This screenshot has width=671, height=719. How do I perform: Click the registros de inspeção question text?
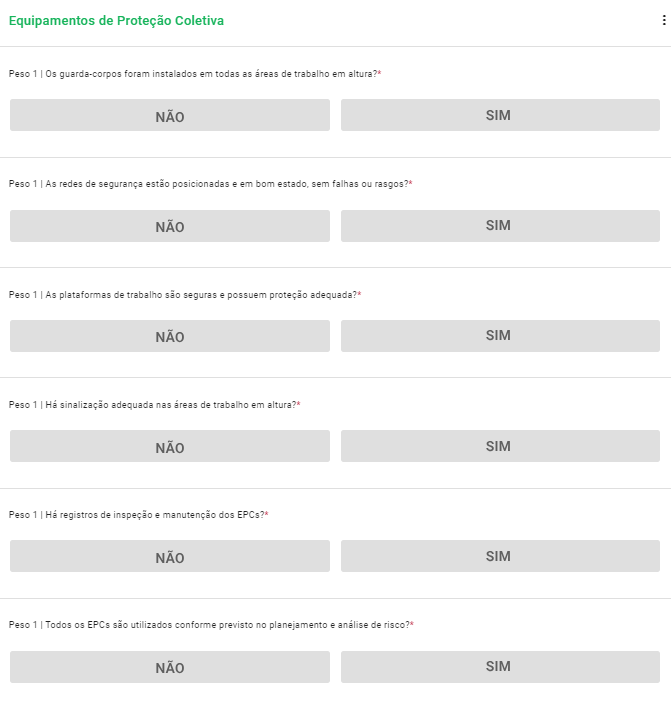139,515
